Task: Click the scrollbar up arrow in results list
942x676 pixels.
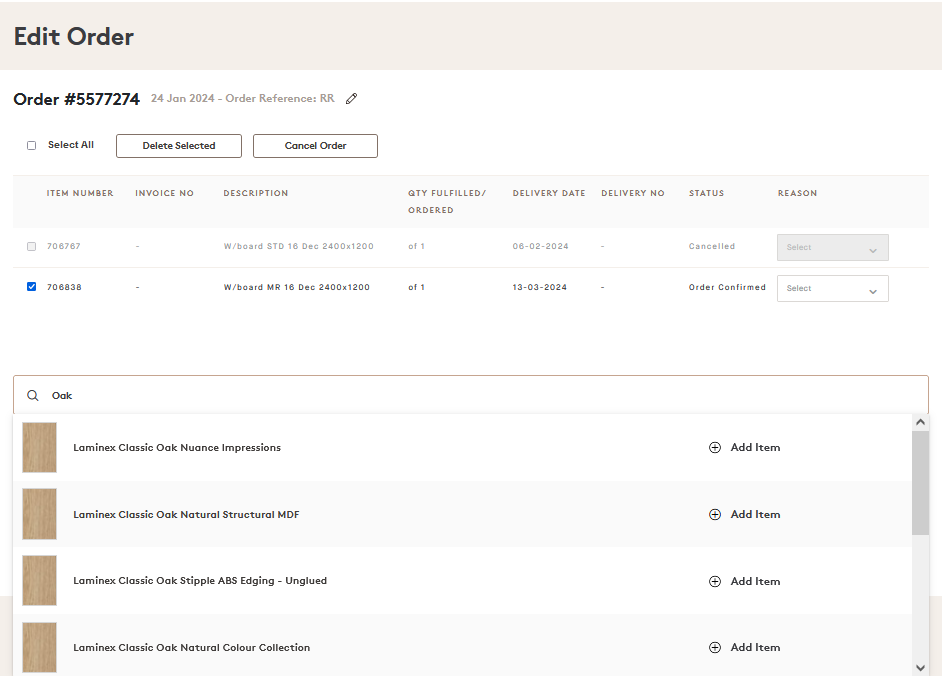Action: click(921, 421)
